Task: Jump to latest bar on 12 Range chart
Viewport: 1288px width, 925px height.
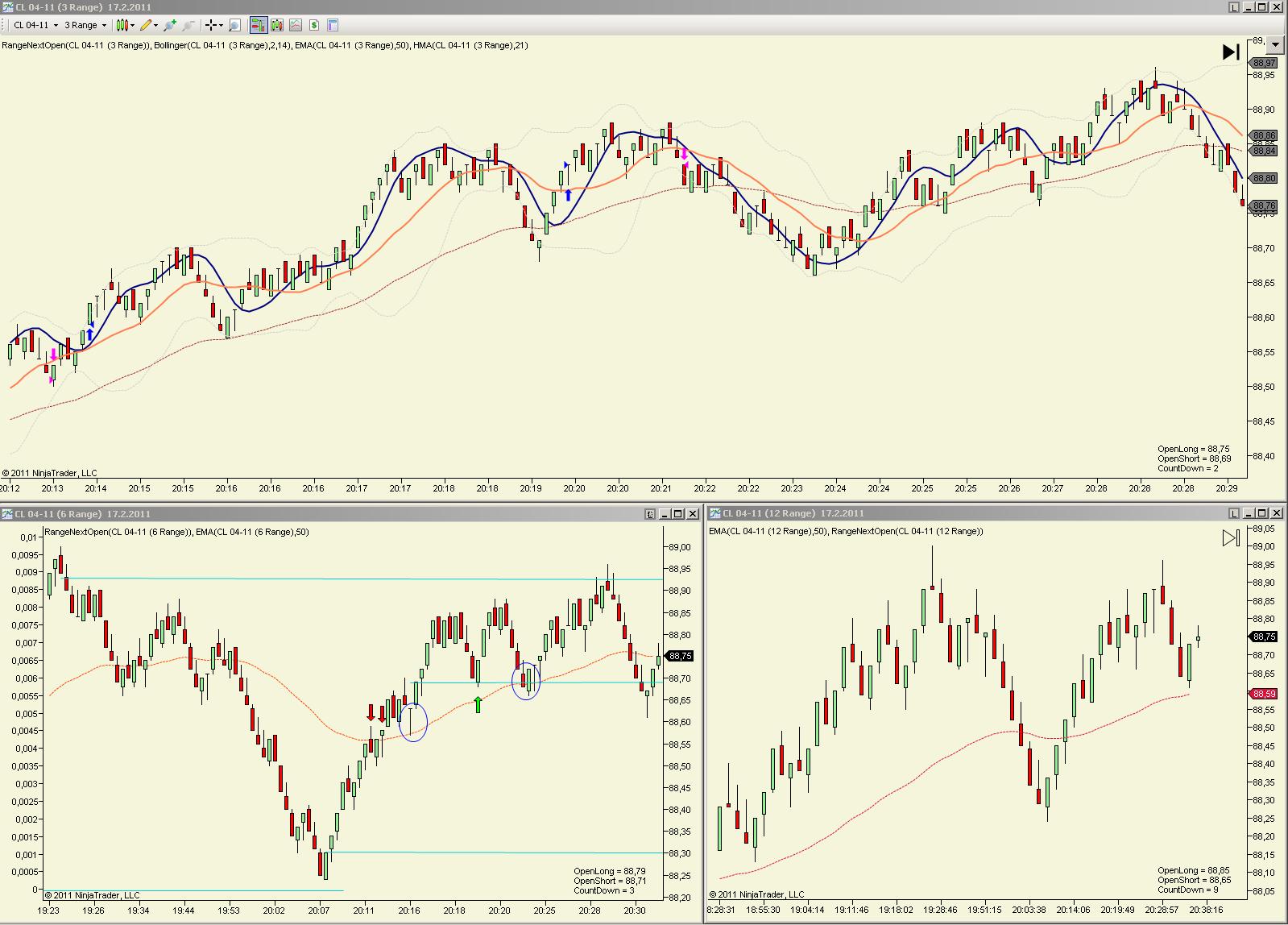Action: click(x=1231, y=537)
